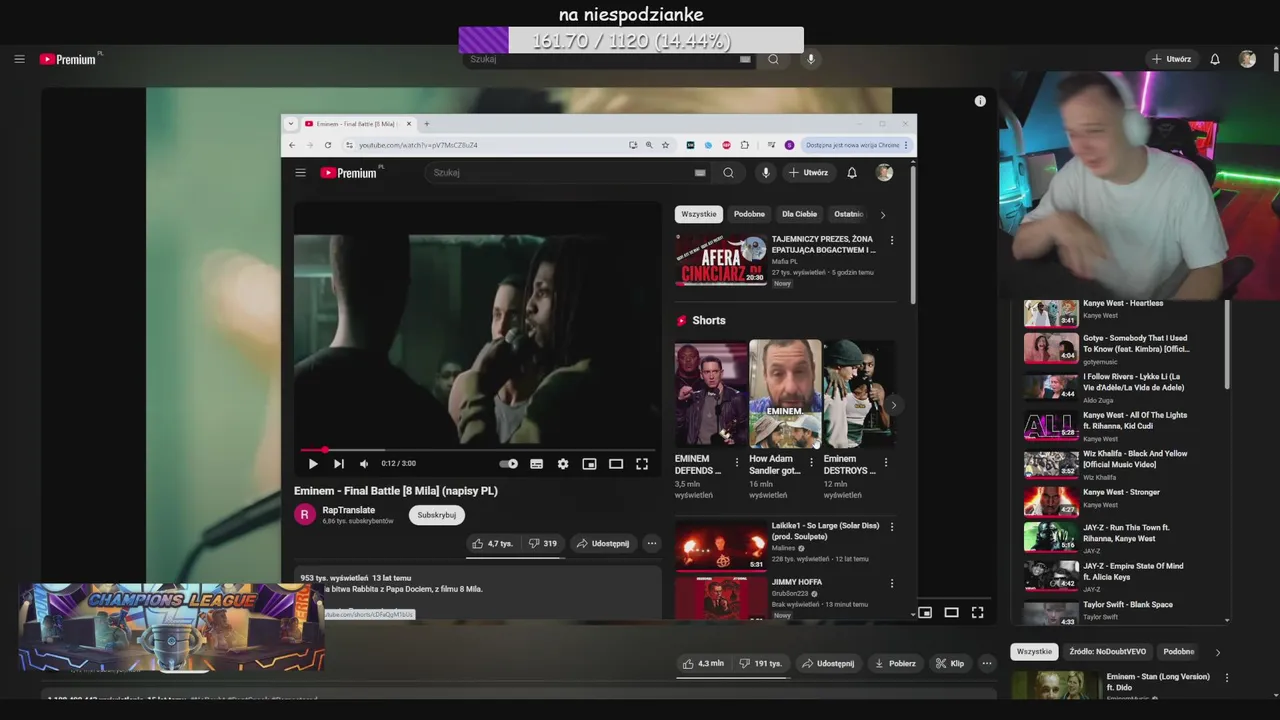1280x720 pixels.
Task: Enter fullscreen in inner player
Action: [642, 464]
